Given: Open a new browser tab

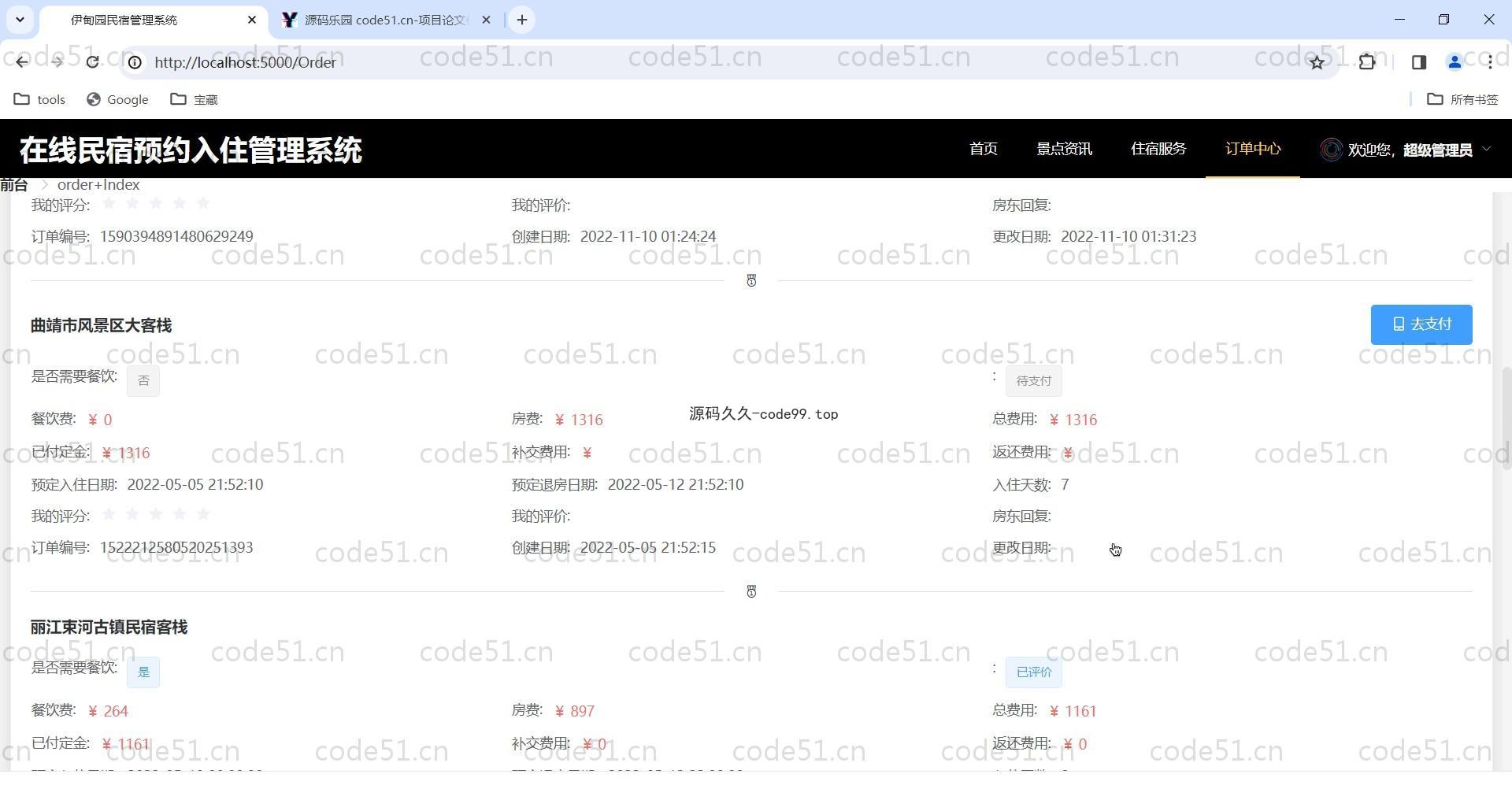Looking at the screenshot, I should coord(522,20).
